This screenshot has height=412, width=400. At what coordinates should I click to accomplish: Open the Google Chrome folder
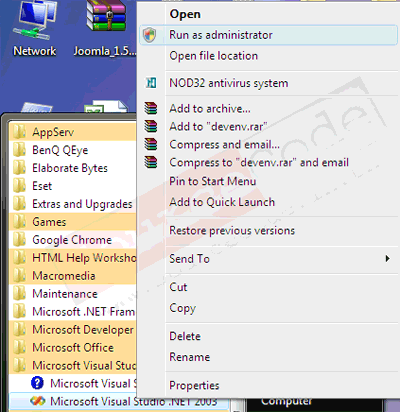73,240
